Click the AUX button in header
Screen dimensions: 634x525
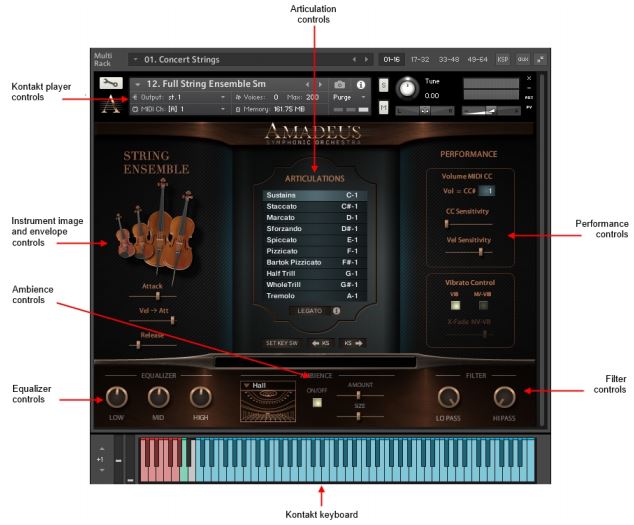click(523, 59)
